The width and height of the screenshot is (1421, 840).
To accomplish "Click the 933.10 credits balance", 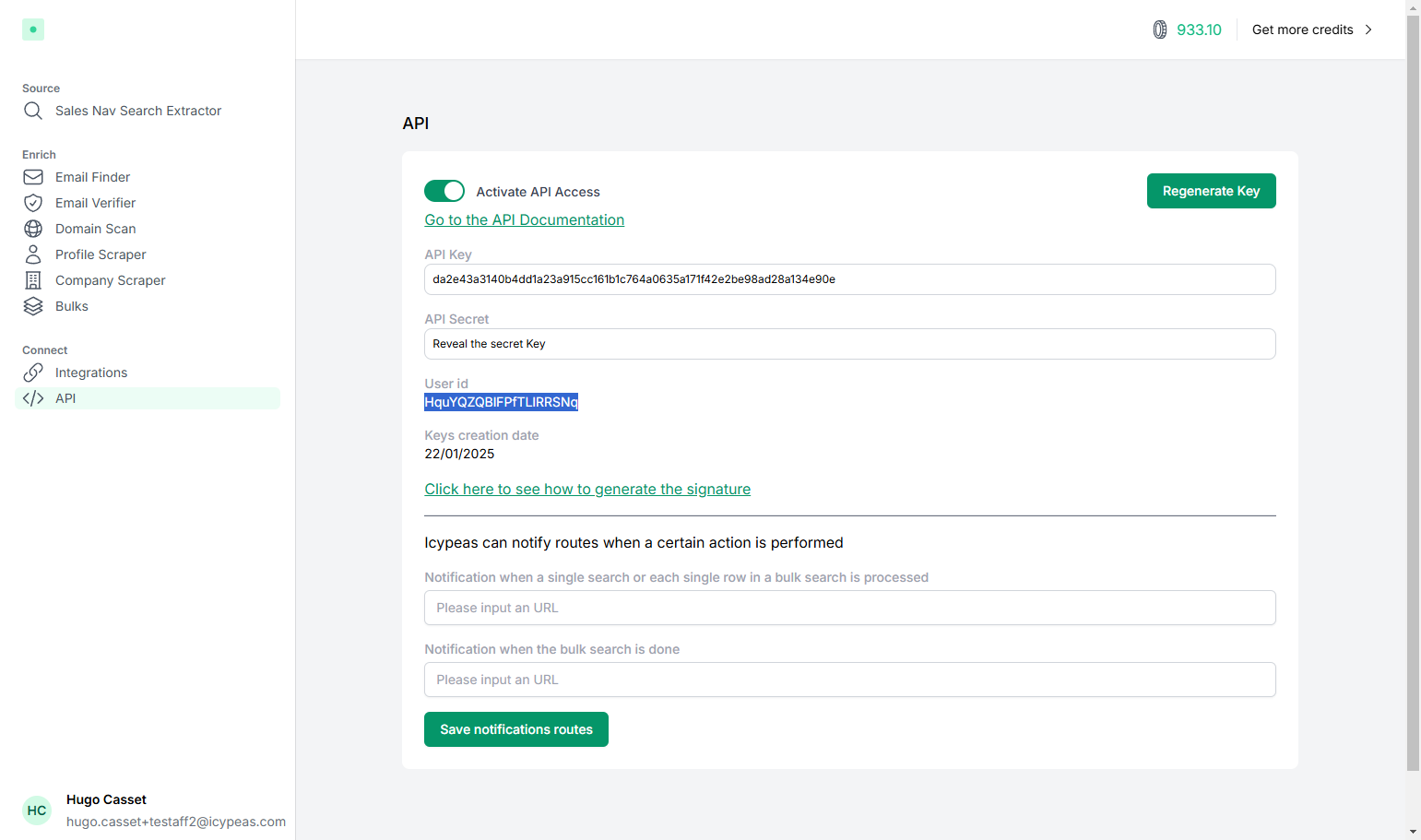I will (1199, 30).
